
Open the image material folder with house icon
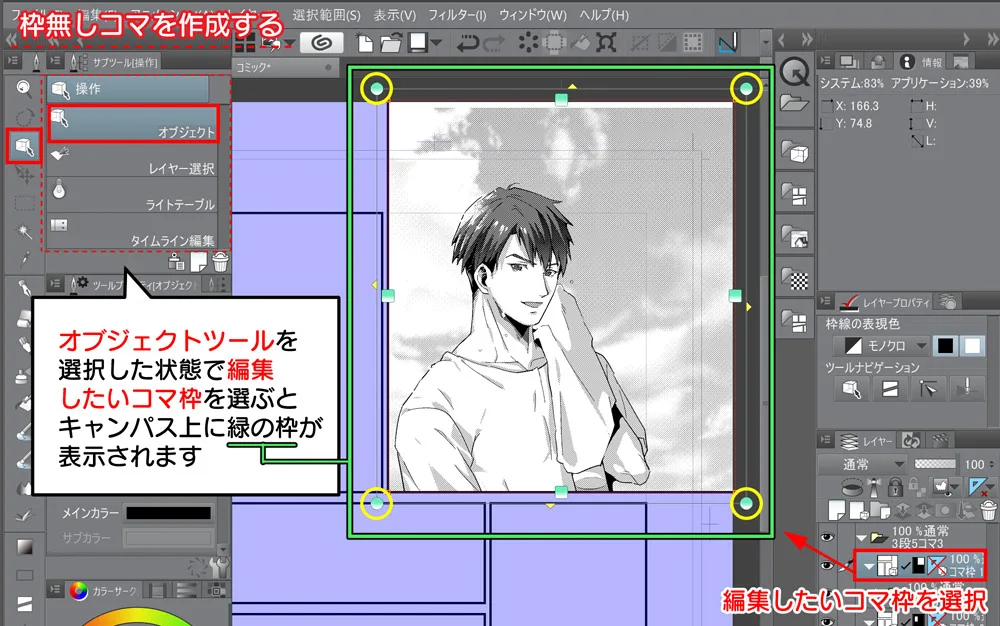(x=795, y=237)
